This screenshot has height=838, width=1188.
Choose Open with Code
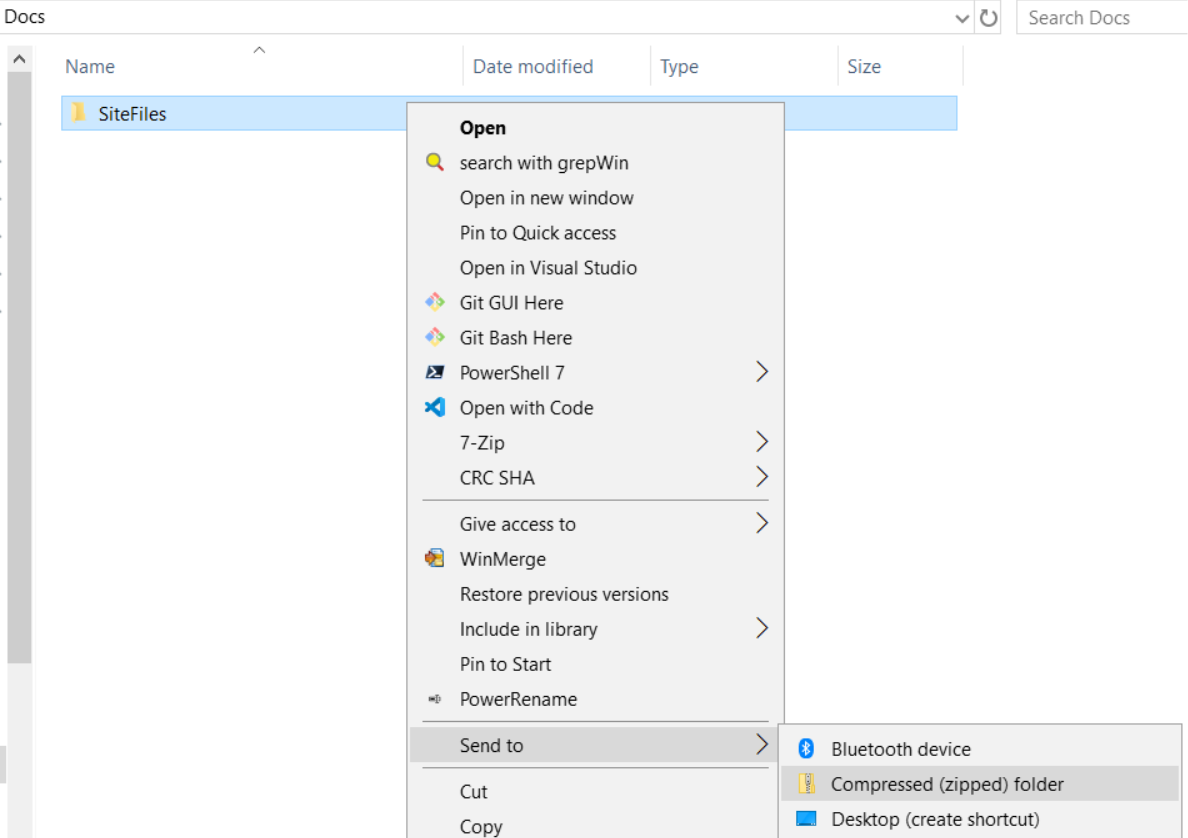click(596, 408)
